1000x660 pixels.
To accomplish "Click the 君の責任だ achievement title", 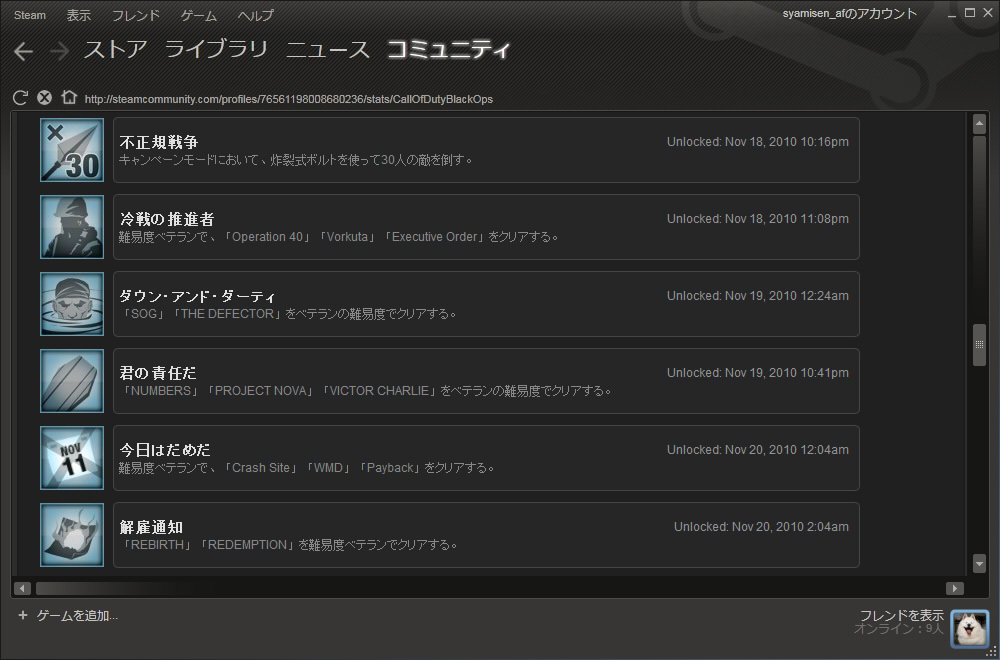I will tap(158, 373).
